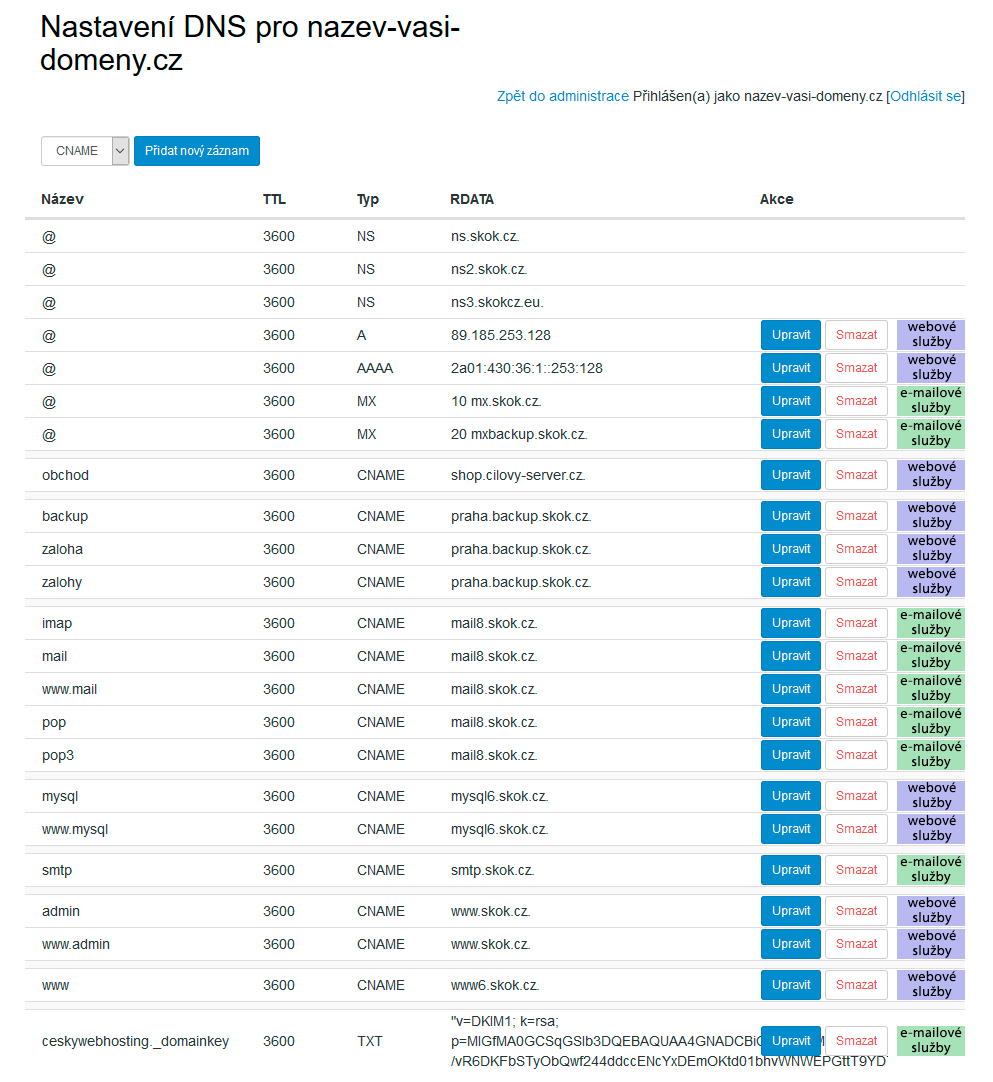Remove the backup CNAME record

pyautogui.click(x=856, y=516)
